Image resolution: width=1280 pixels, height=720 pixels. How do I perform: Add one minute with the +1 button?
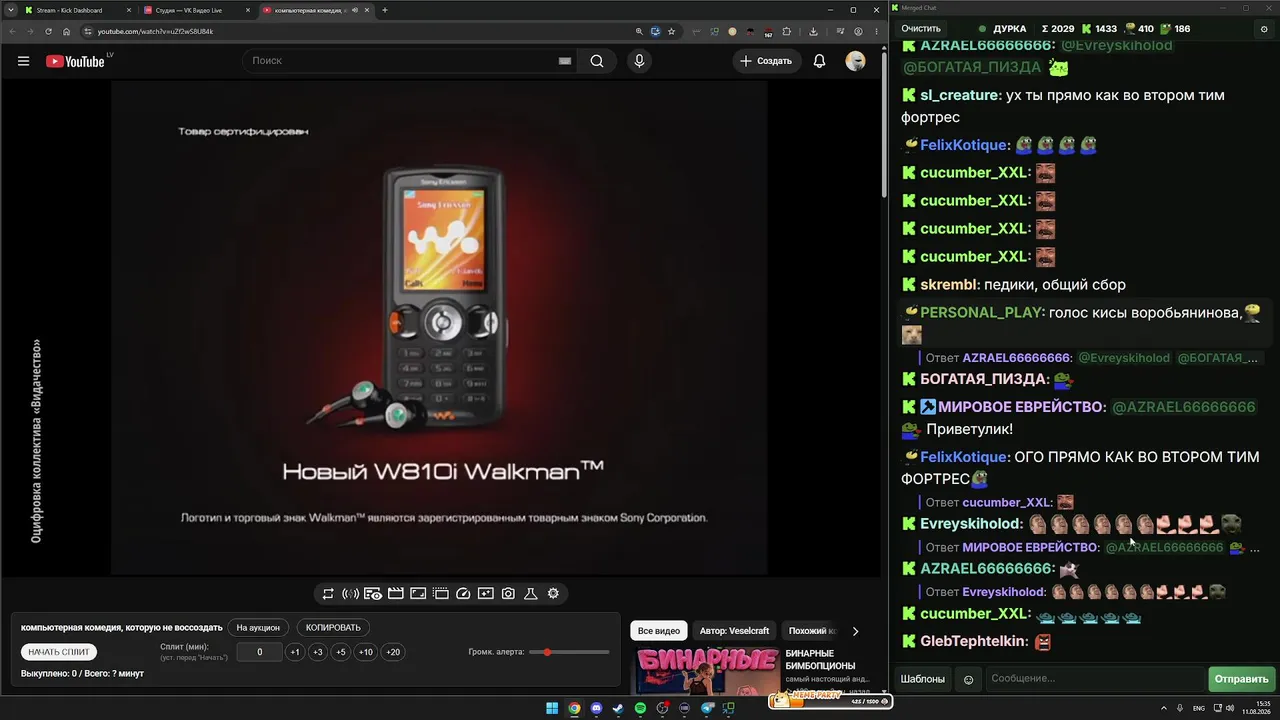294,652
